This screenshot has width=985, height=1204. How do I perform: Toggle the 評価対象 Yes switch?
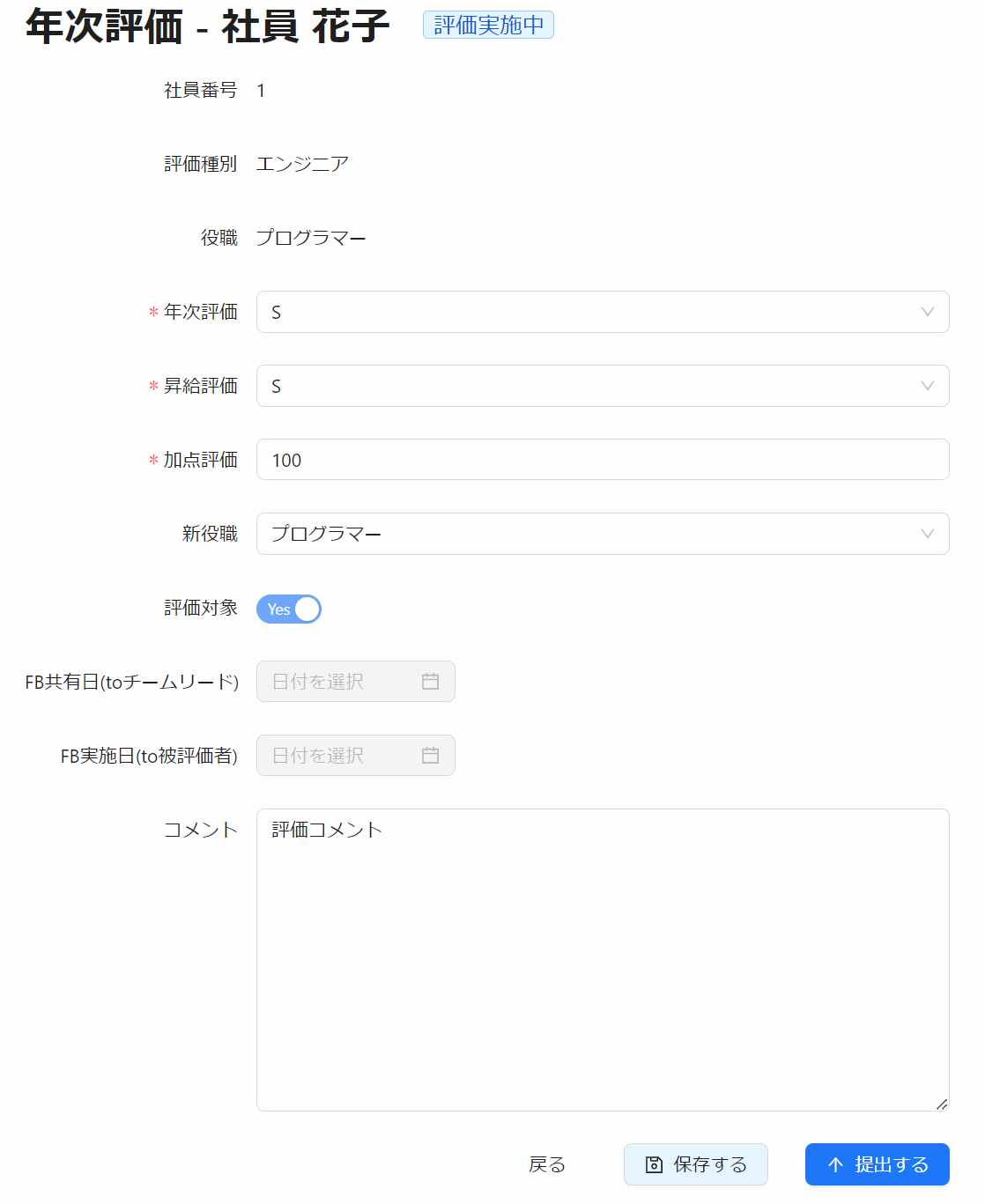point(289,609)
